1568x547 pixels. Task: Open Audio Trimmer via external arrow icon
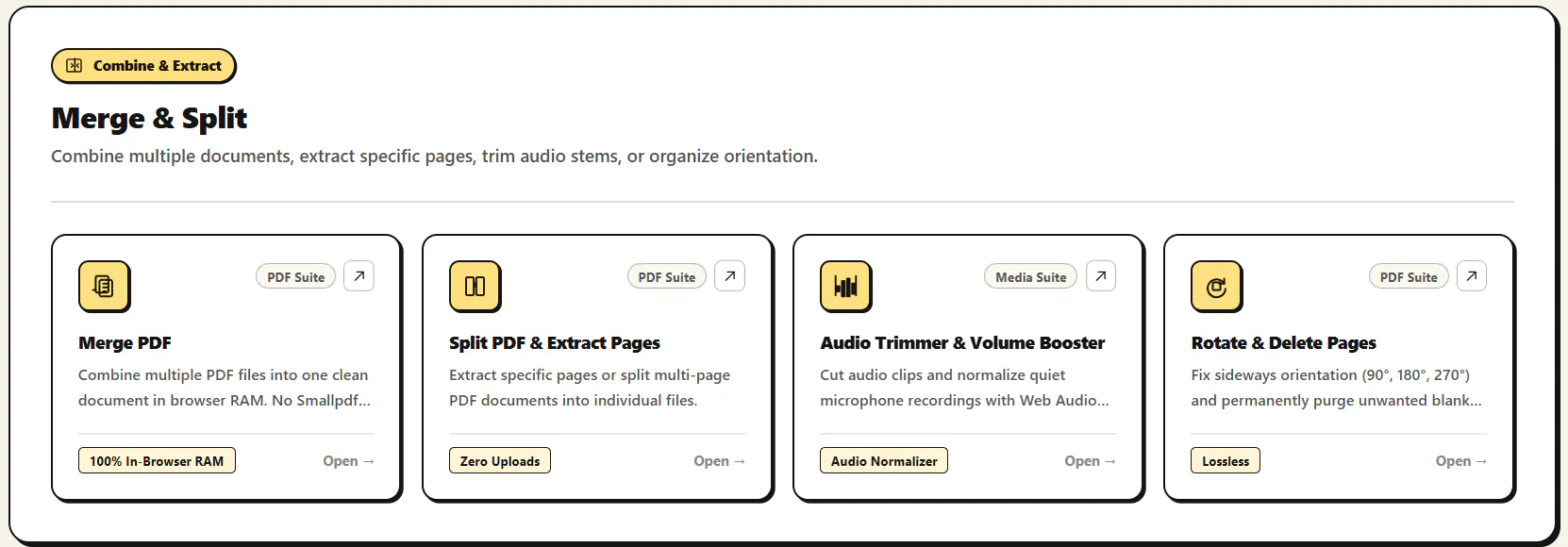tap(1100, 276)
